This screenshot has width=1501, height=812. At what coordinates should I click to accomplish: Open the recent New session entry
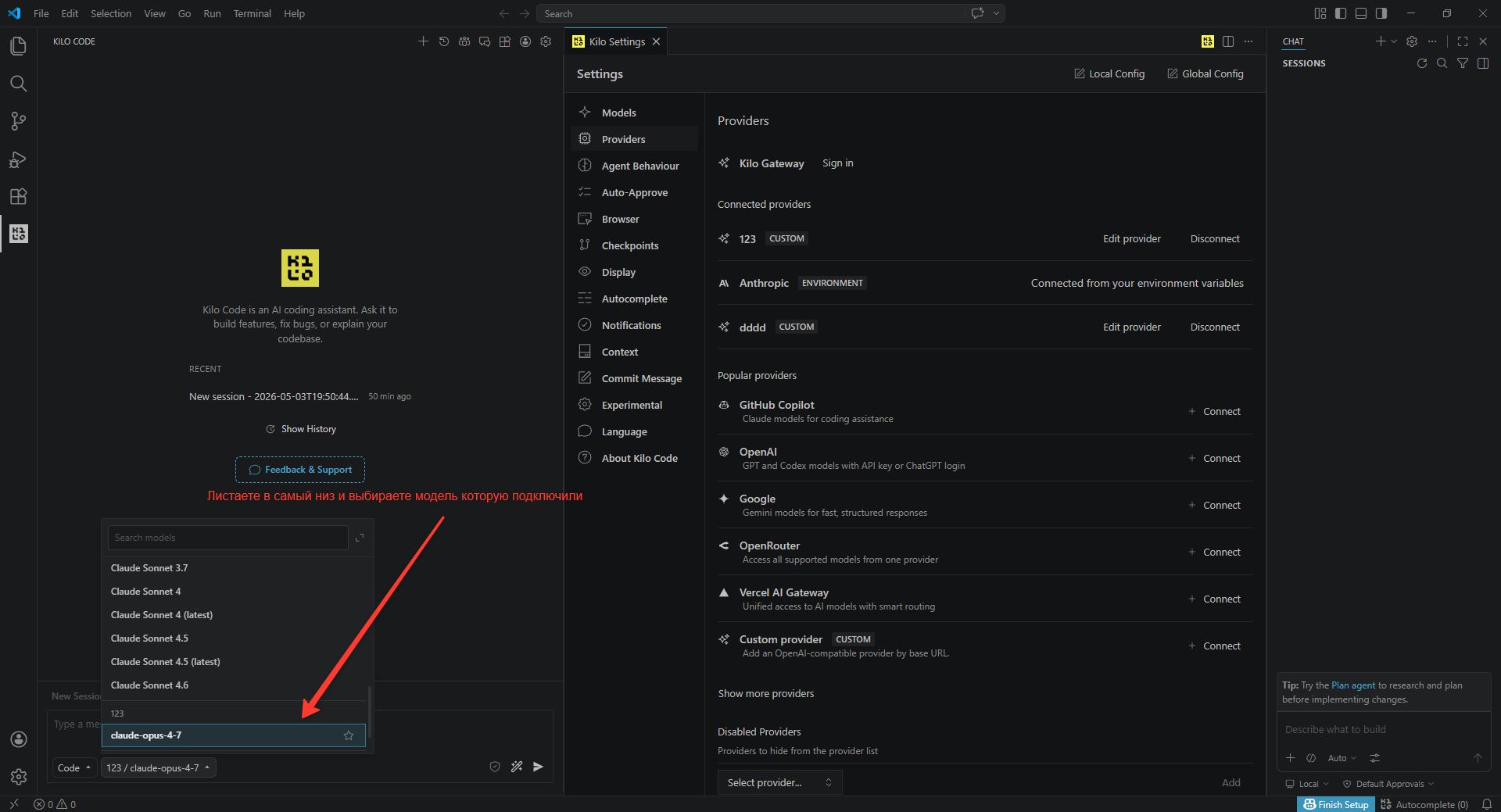click(300, 396)
